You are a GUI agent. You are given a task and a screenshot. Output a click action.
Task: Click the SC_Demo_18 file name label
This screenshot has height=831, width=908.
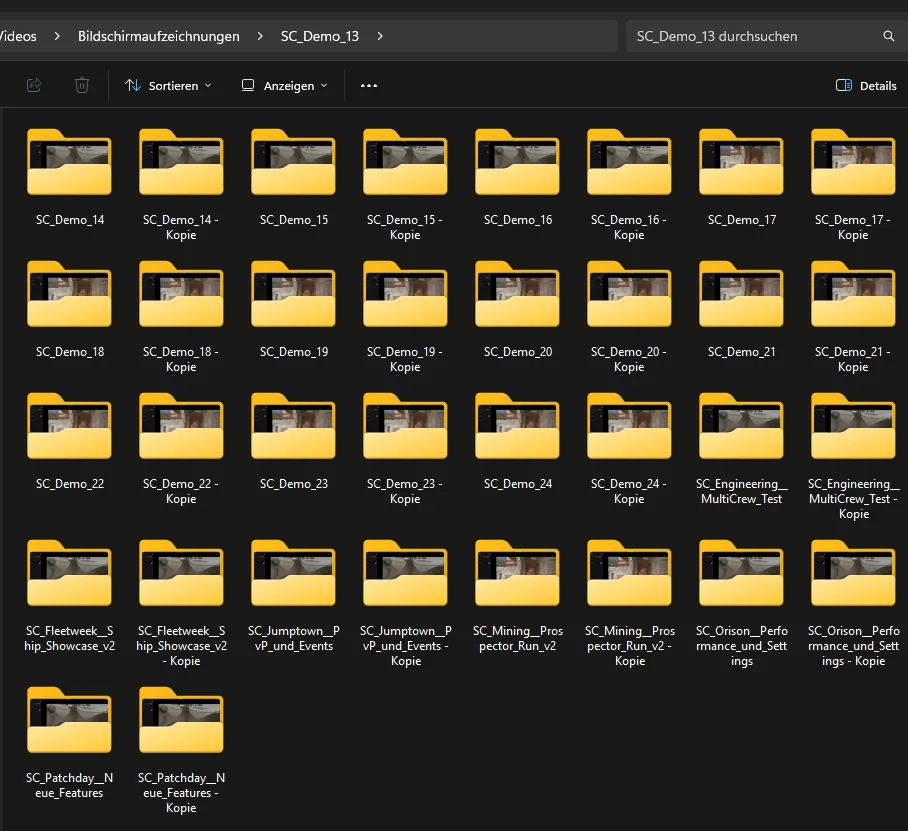(x=69, y=352)
